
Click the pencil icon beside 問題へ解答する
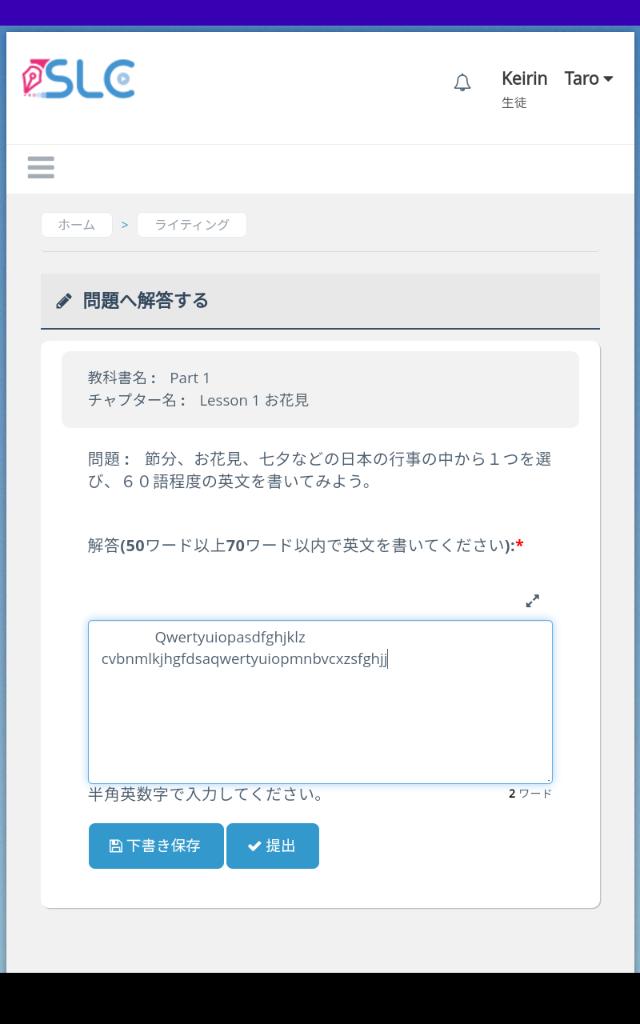[x=63, y=301]
